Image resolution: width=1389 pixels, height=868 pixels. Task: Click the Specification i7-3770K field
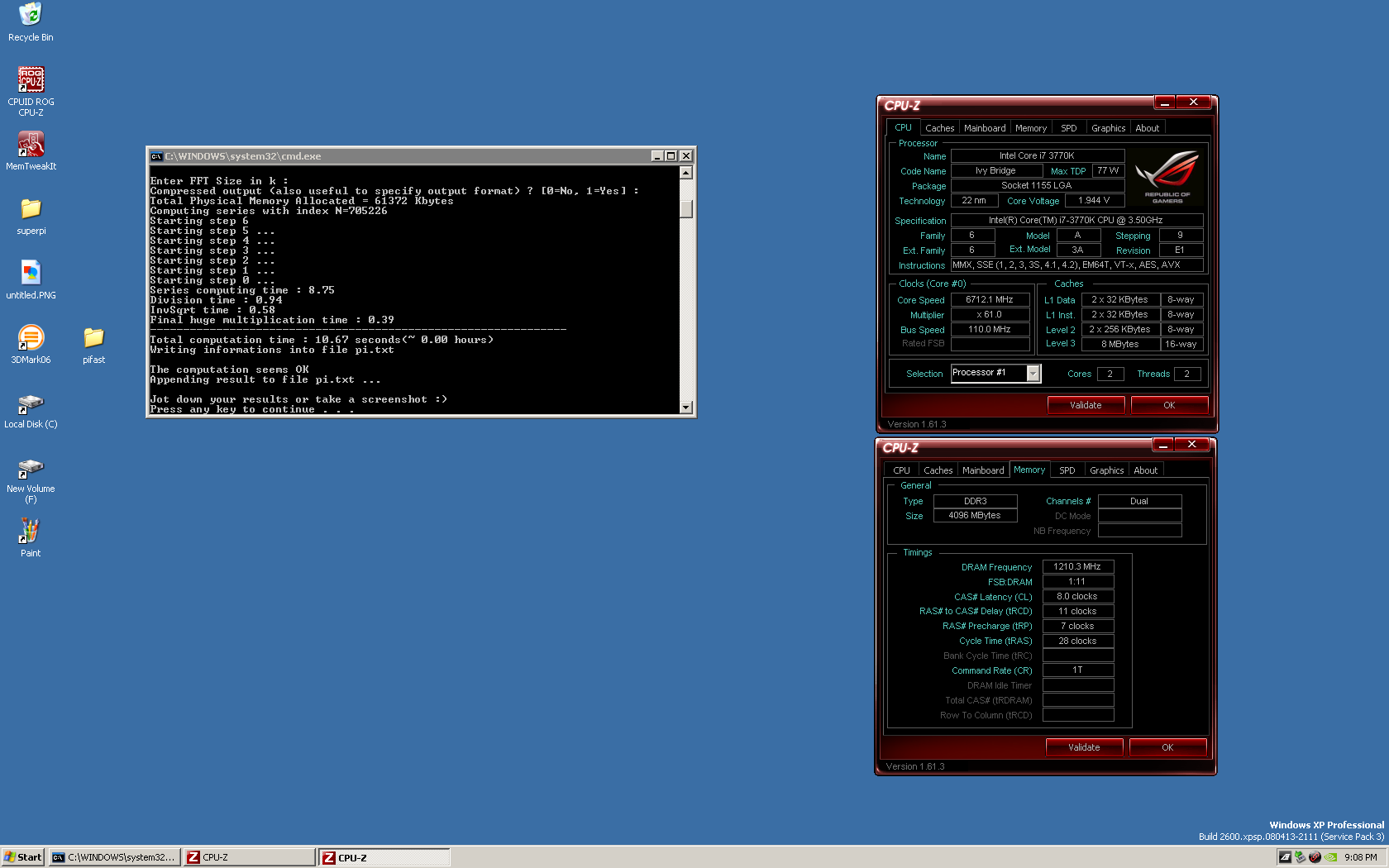click(1076, 221)
